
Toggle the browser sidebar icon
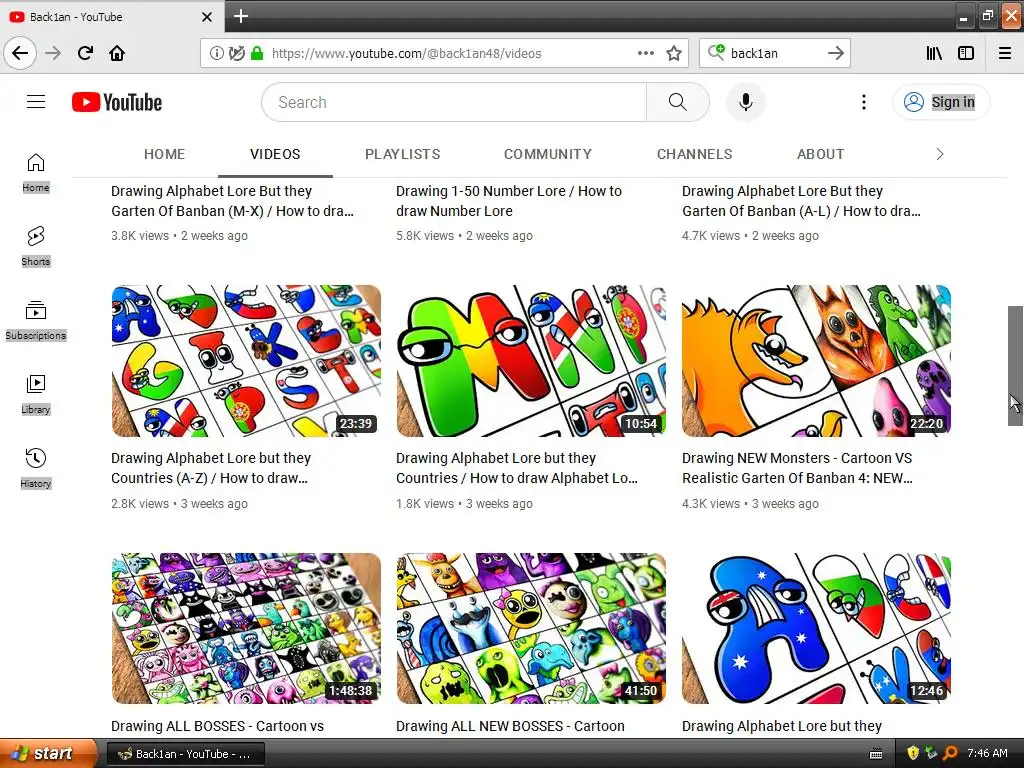pyautogui.click(x=966, y=54)
